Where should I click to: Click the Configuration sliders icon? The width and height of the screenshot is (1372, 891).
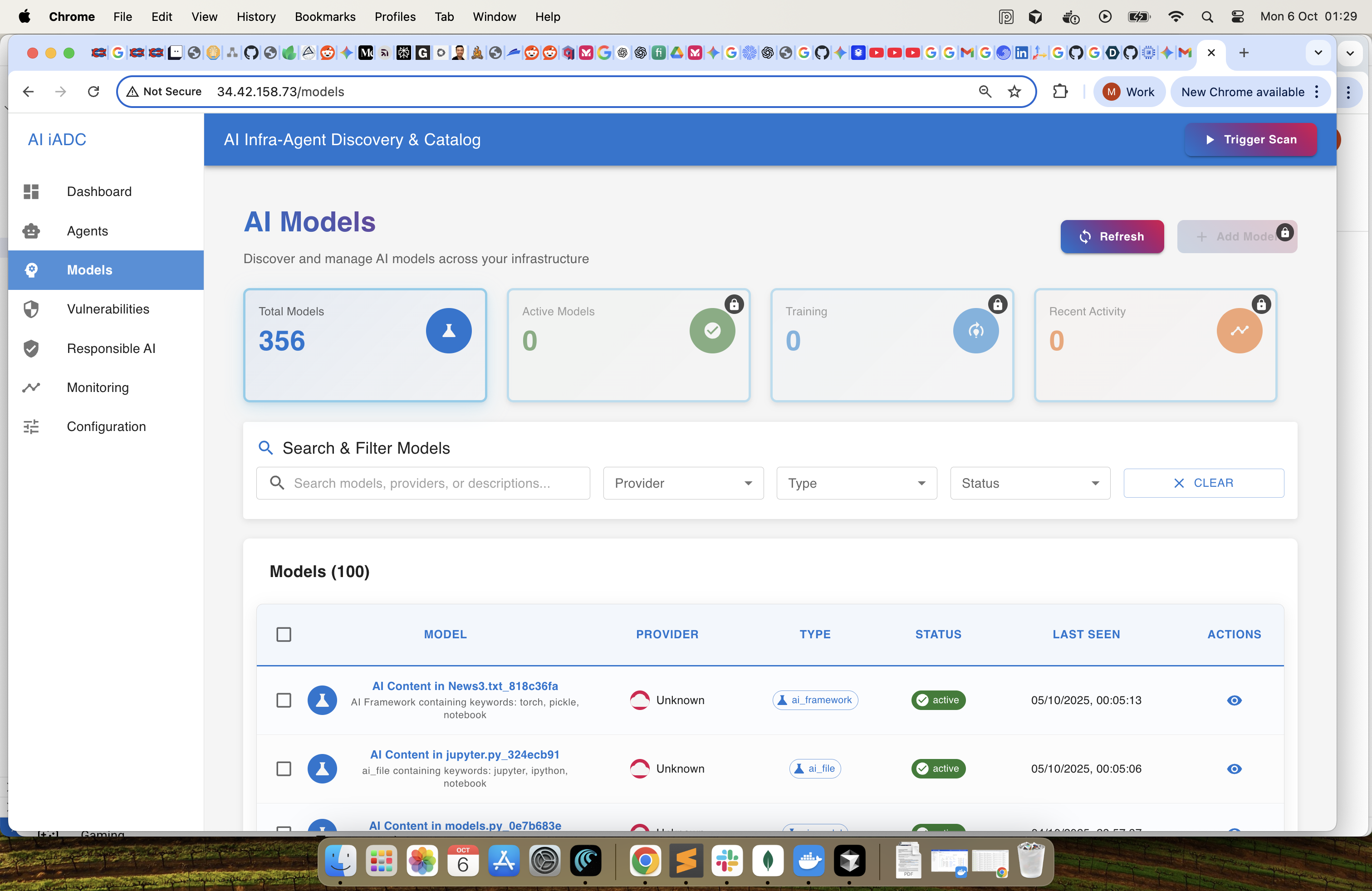pyautogui.click(x=31, y=427)
